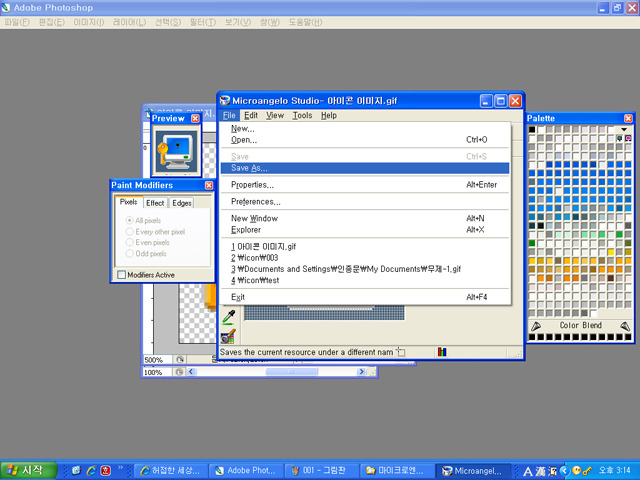Expand hidden system tray icons with the arrow
The width and height of the screenshot is (640, 480).
coord(565,471)
